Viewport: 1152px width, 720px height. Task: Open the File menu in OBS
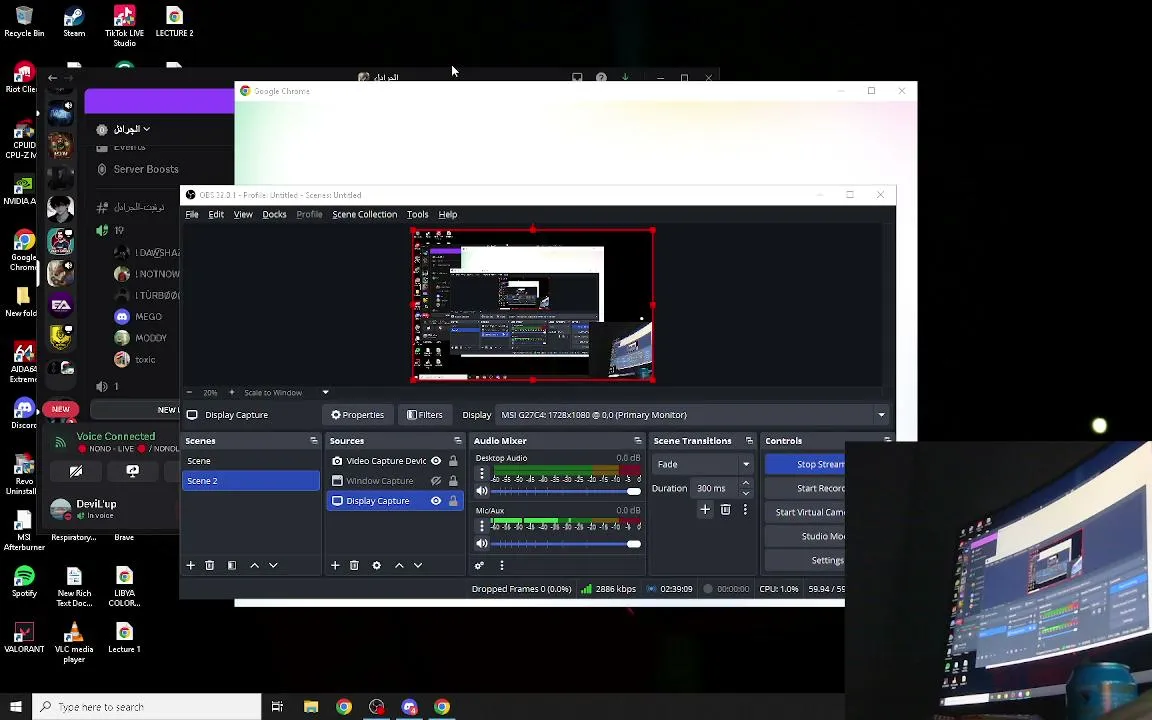click(x=192, y=215)
